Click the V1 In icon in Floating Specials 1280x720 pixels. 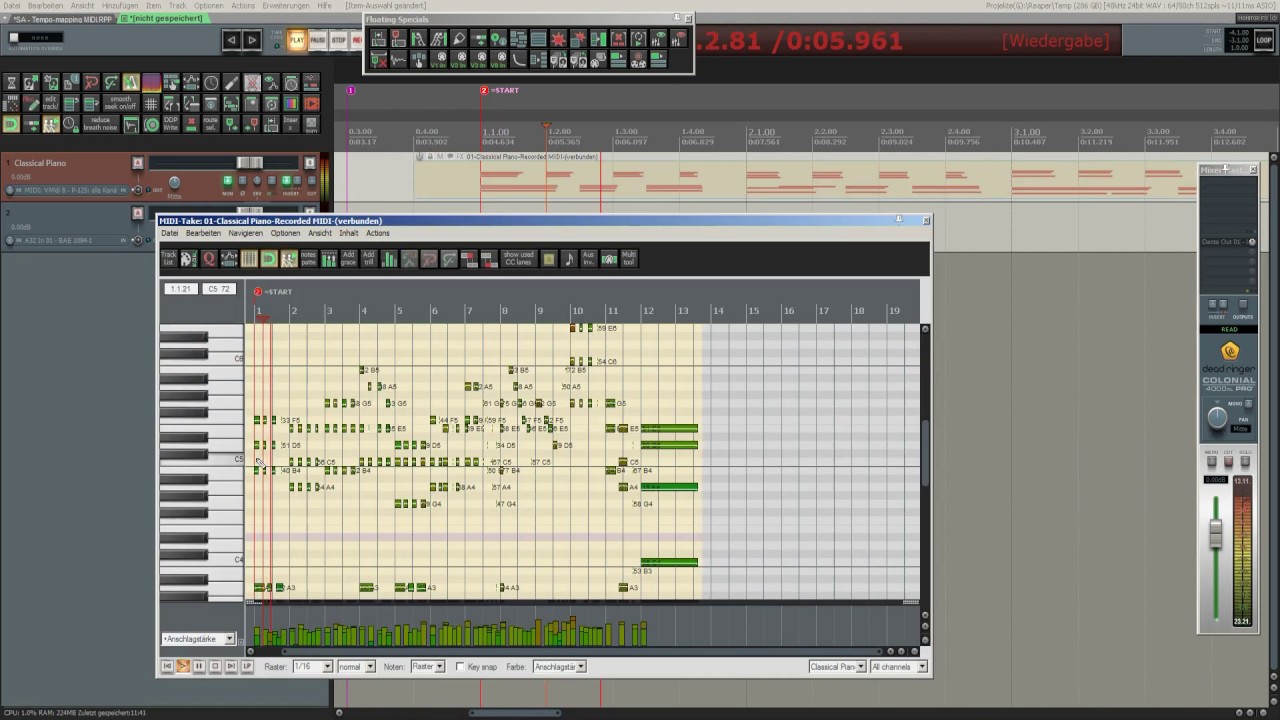[440, 60]
